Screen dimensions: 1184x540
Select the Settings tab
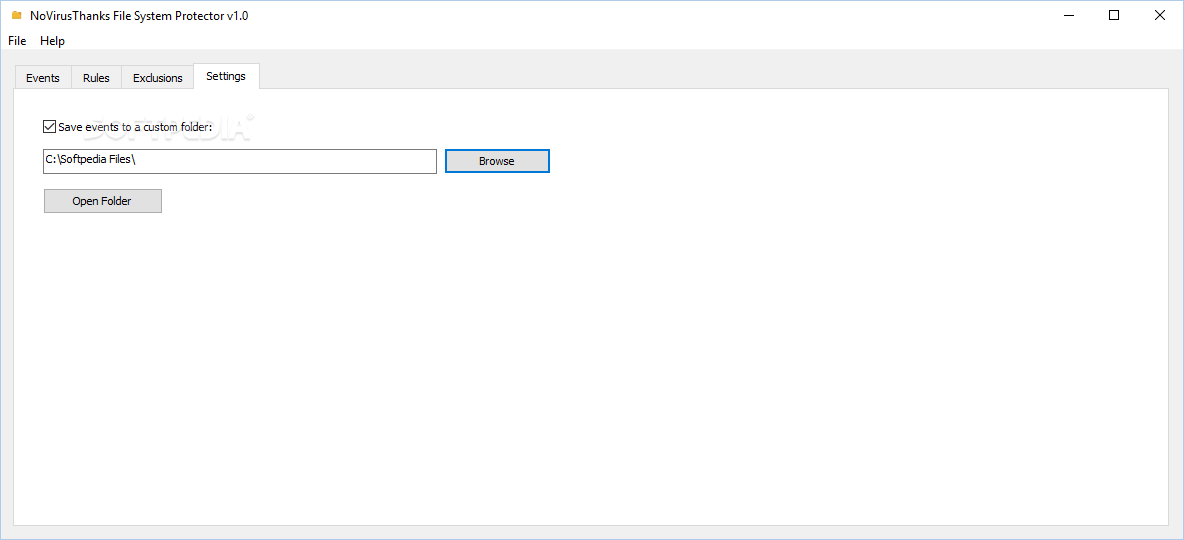pyautogui.click(x=226, y=76)
